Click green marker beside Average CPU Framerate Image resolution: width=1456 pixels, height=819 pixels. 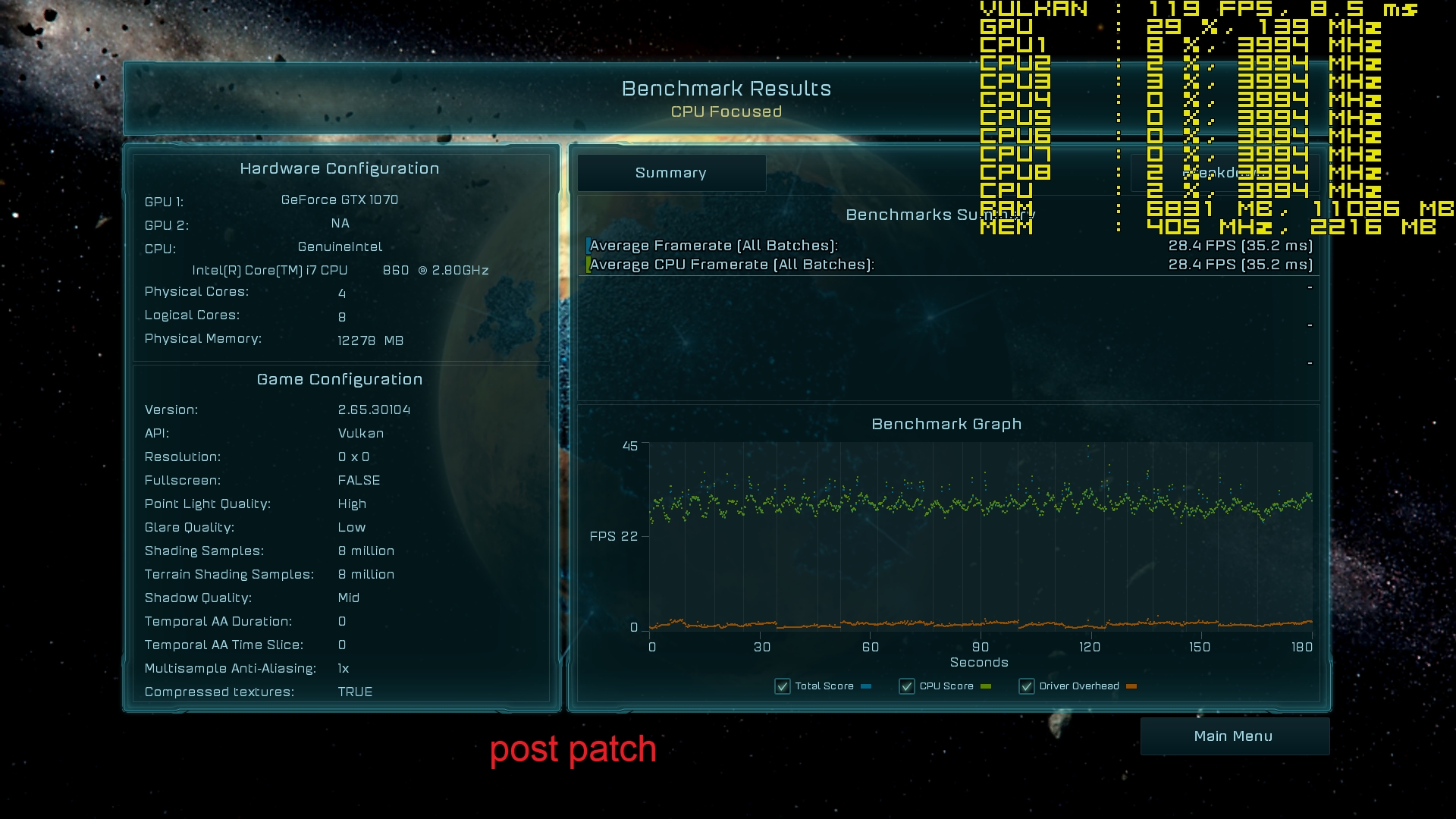pos(588,265)
